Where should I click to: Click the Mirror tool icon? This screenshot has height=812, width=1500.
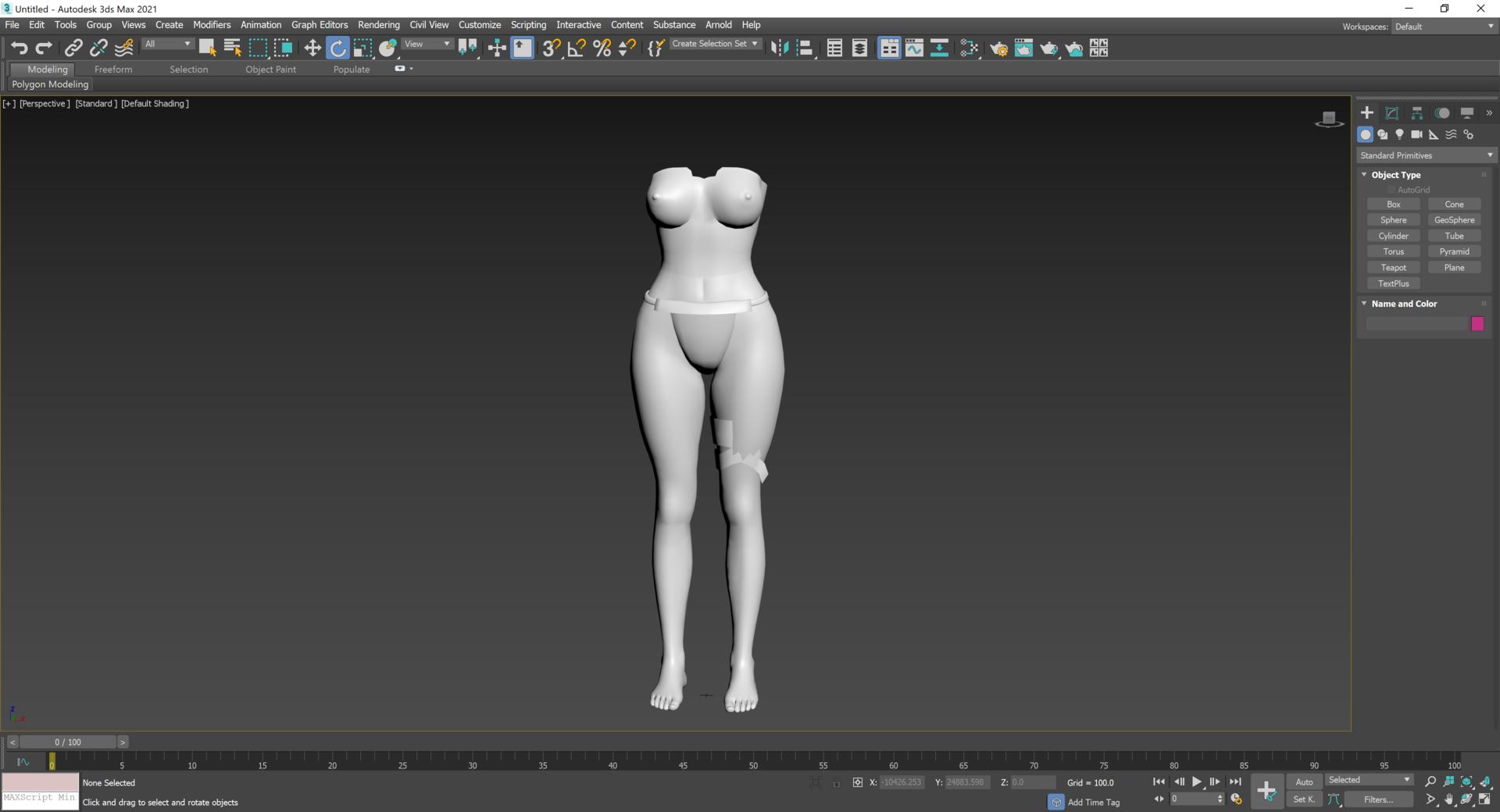(780, 48)
